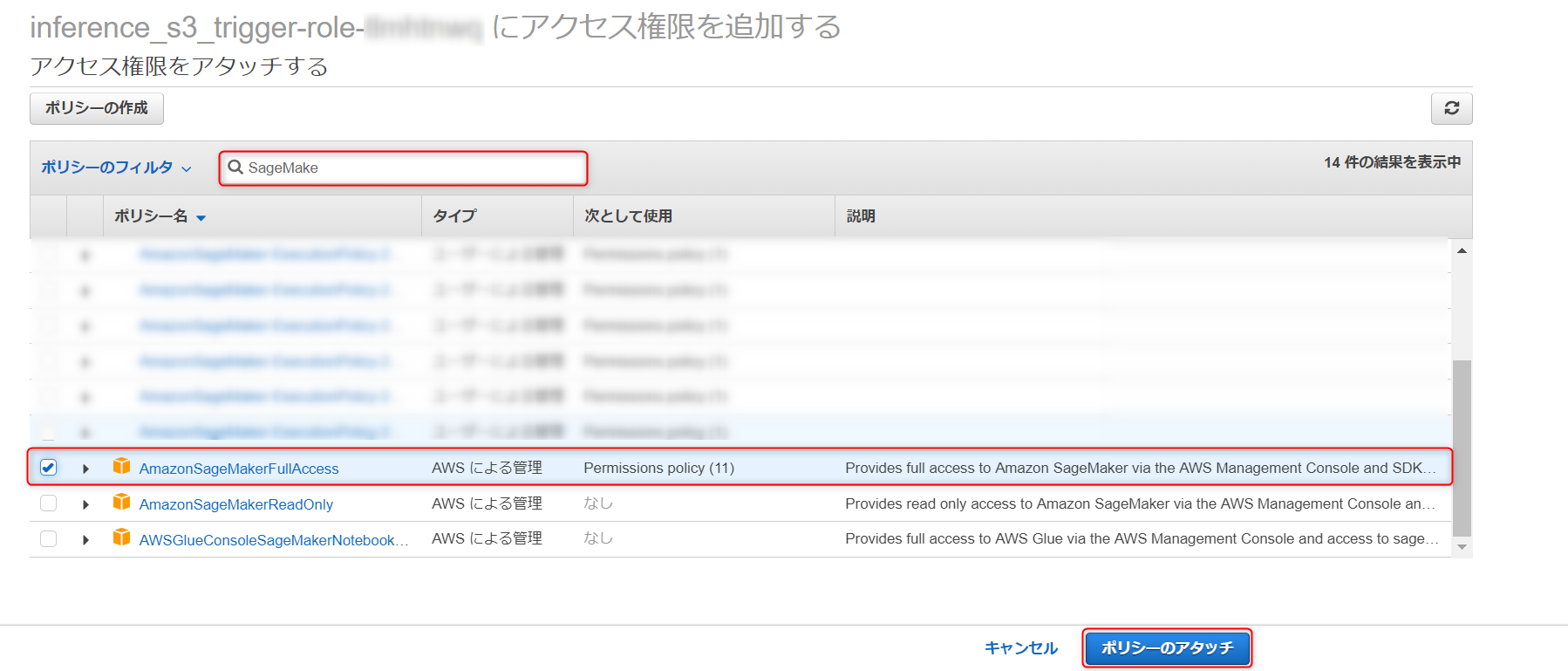This screenshot has height=671, width=1568.
Task: Expand the AWSGlueConsoleSageMakerNotebook row details
Action: 85,540
